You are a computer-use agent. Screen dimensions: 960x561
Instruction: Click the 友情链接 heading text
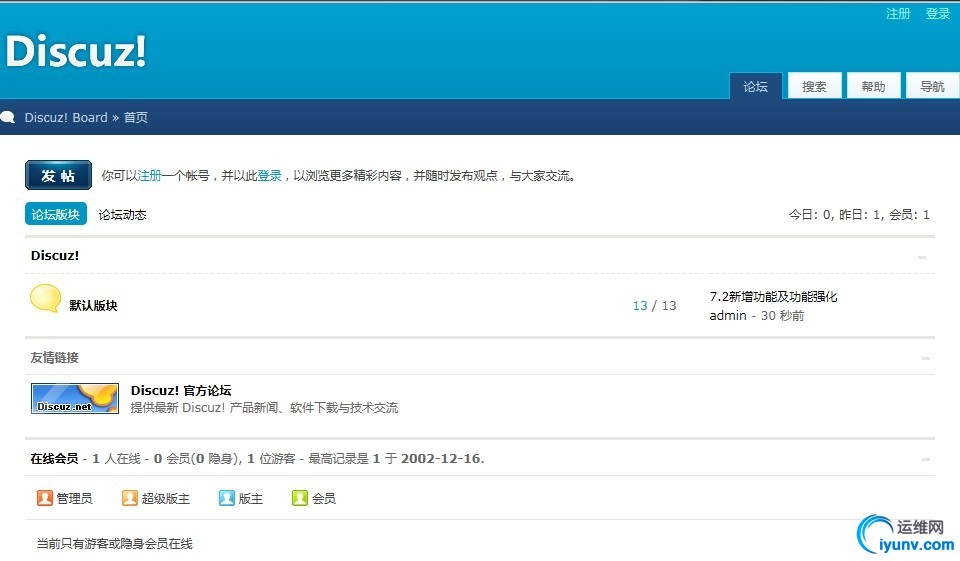54,357
